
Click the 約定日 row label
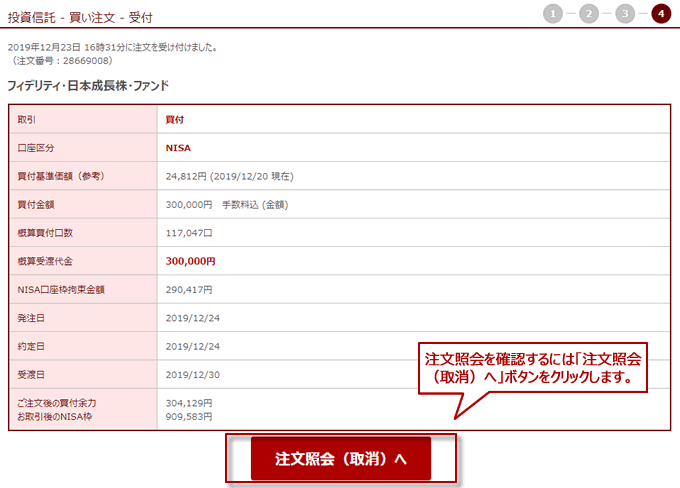[x=31, y=347]
